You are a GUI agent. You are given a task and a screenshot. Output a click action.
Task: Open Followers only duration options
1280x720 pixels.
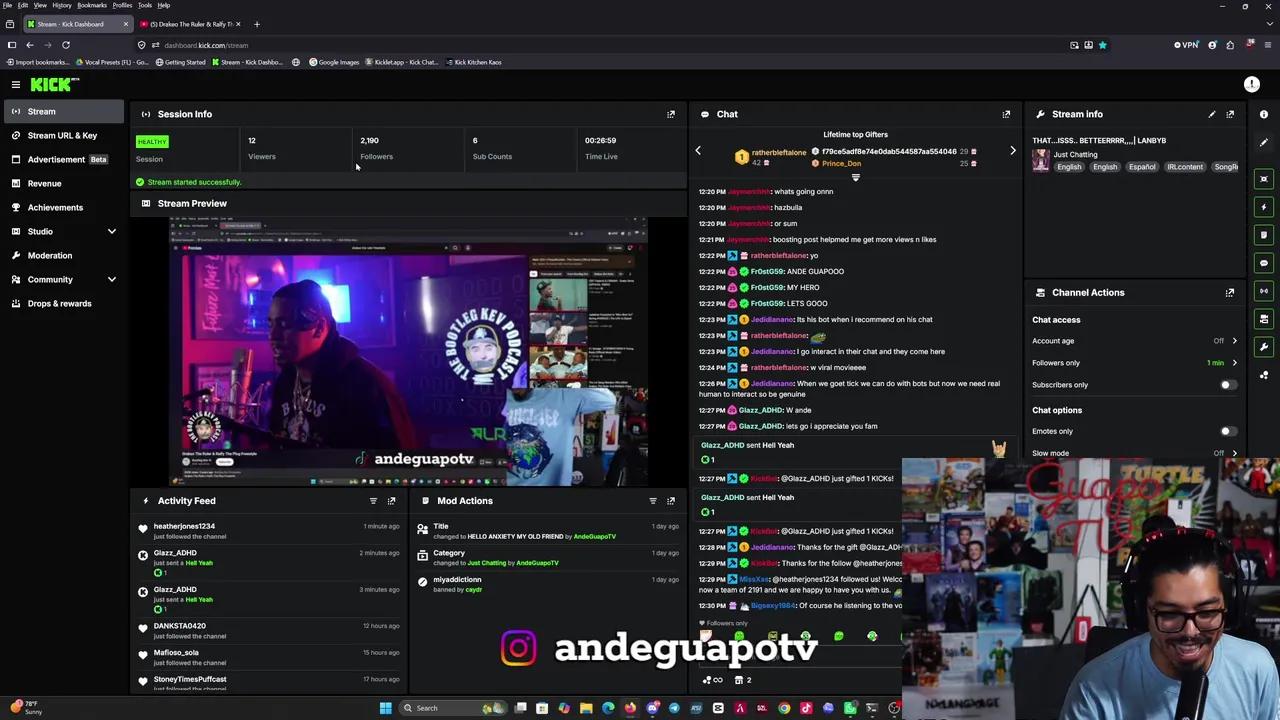tap(1234, 363)
